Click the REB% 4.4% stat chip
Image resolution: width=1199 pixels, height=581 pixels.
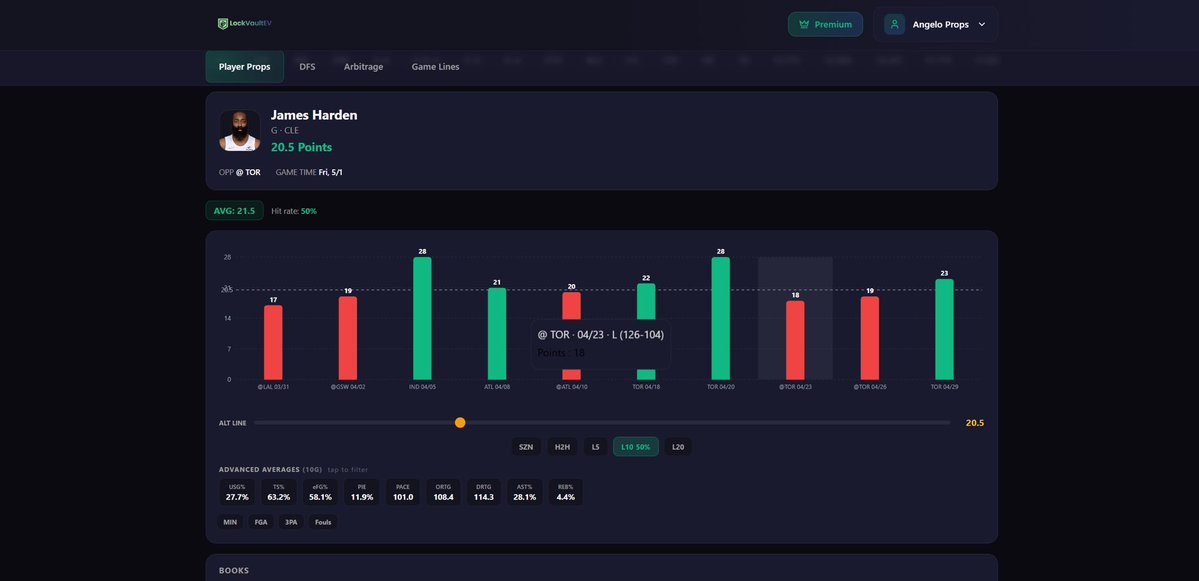tap(566, 492)
